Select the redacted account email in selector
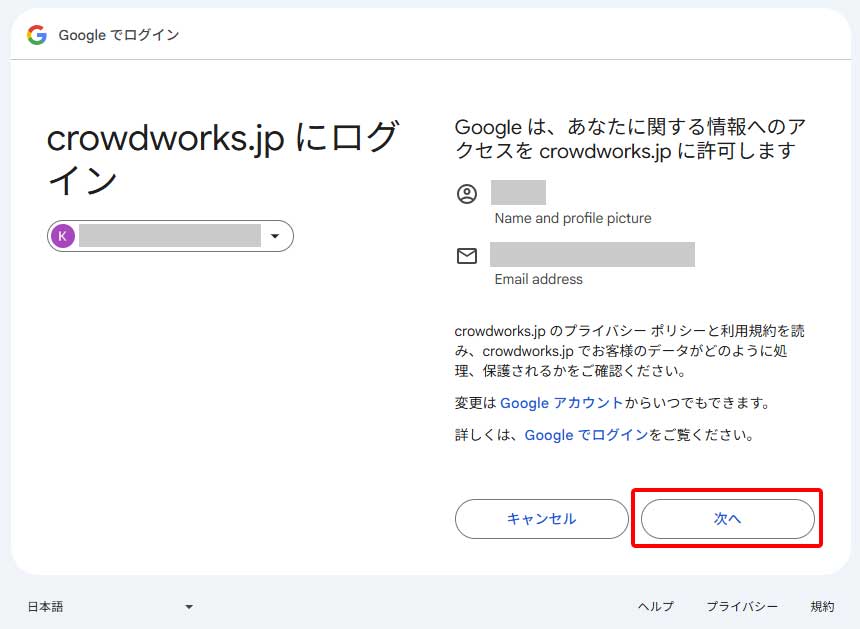The height and width of the screenshot is (629, 860). [x=170, y=236]
